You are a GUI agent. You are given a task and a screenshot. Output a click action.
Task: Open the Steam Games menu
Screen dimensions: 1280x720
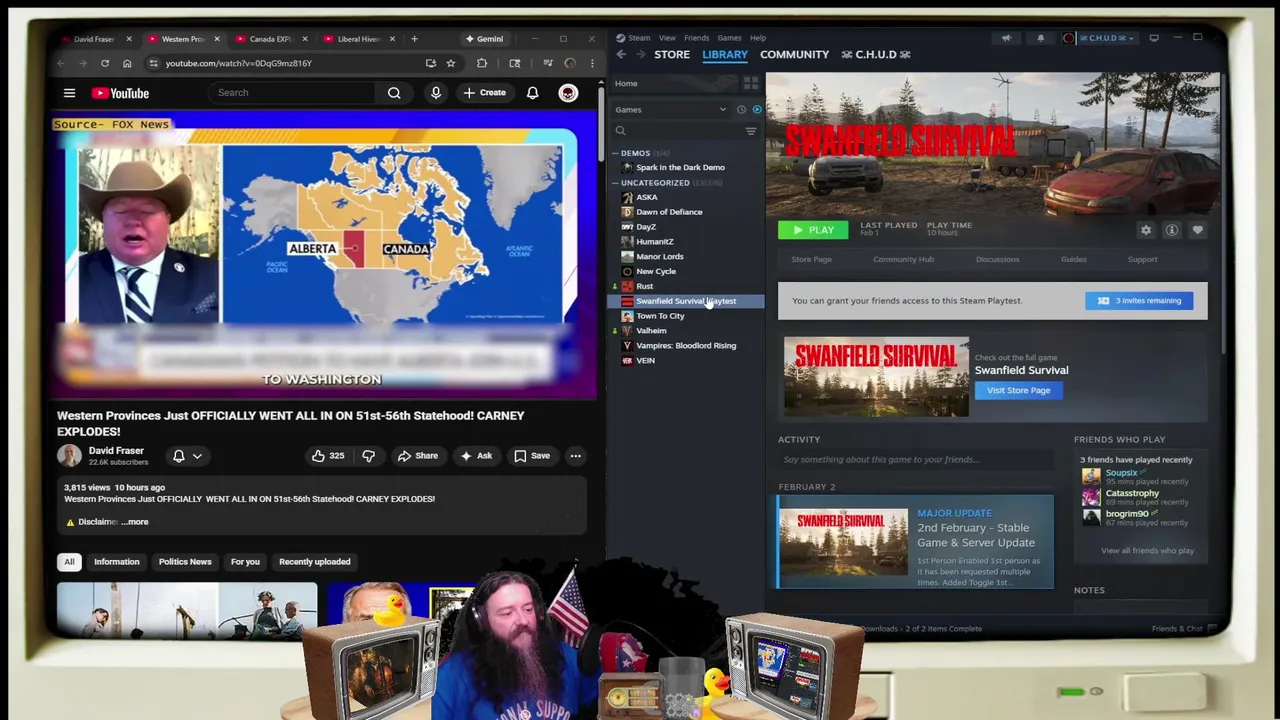pos(729,38)
